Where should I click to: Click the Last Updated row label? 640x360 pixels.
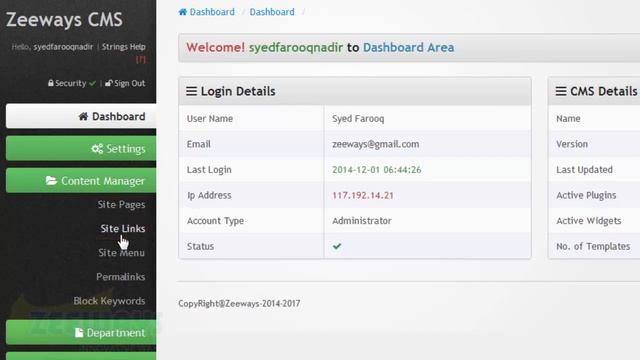(x=584, y=170)
